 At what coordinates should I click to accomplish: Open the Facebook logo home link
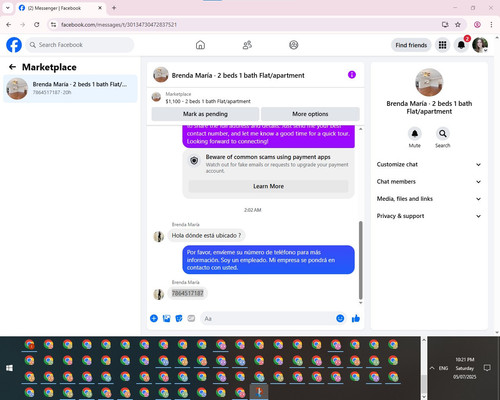click(14, 45)
